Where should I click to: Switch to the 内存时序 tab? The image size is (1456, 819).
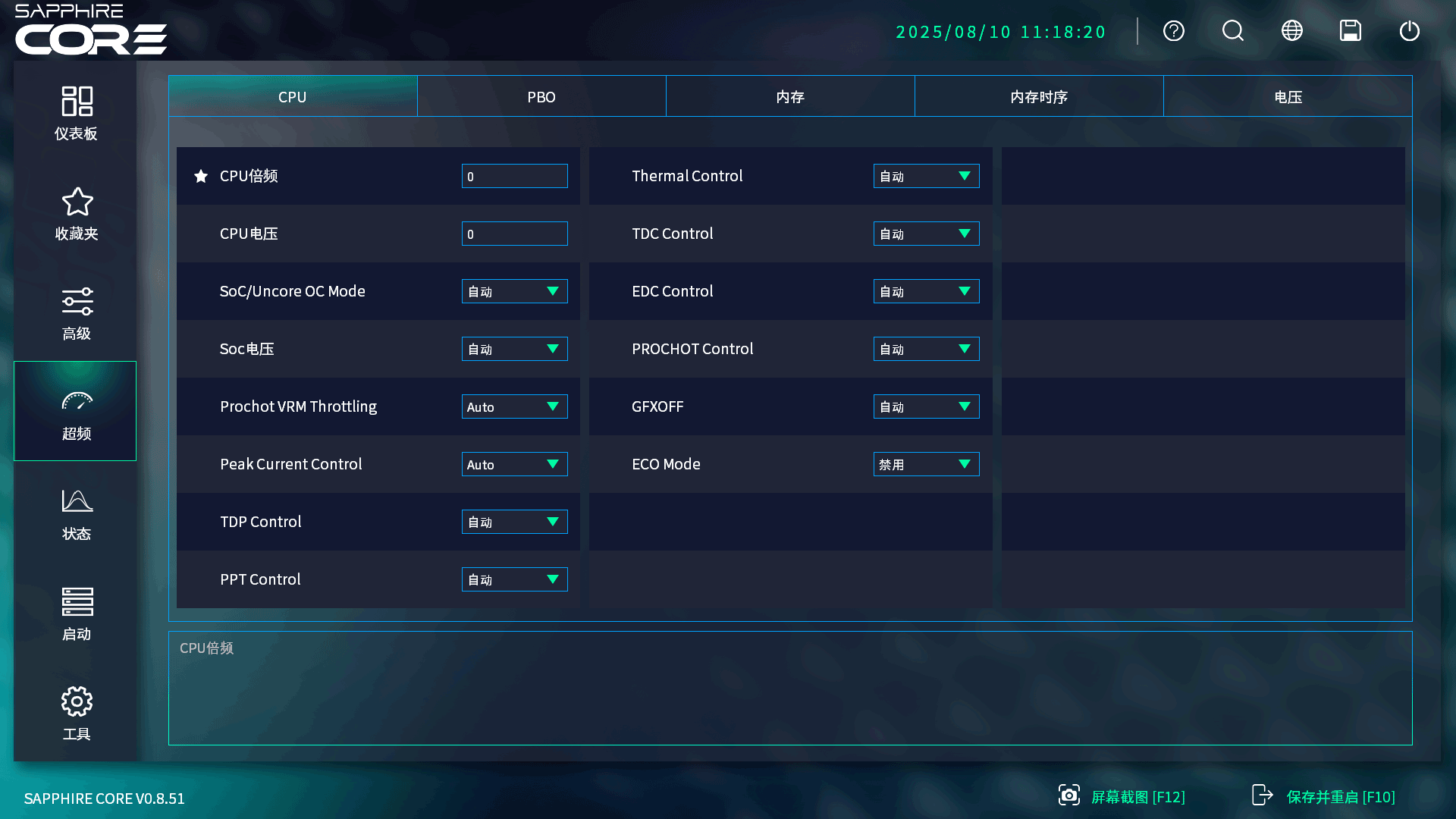pos(1039,96)
